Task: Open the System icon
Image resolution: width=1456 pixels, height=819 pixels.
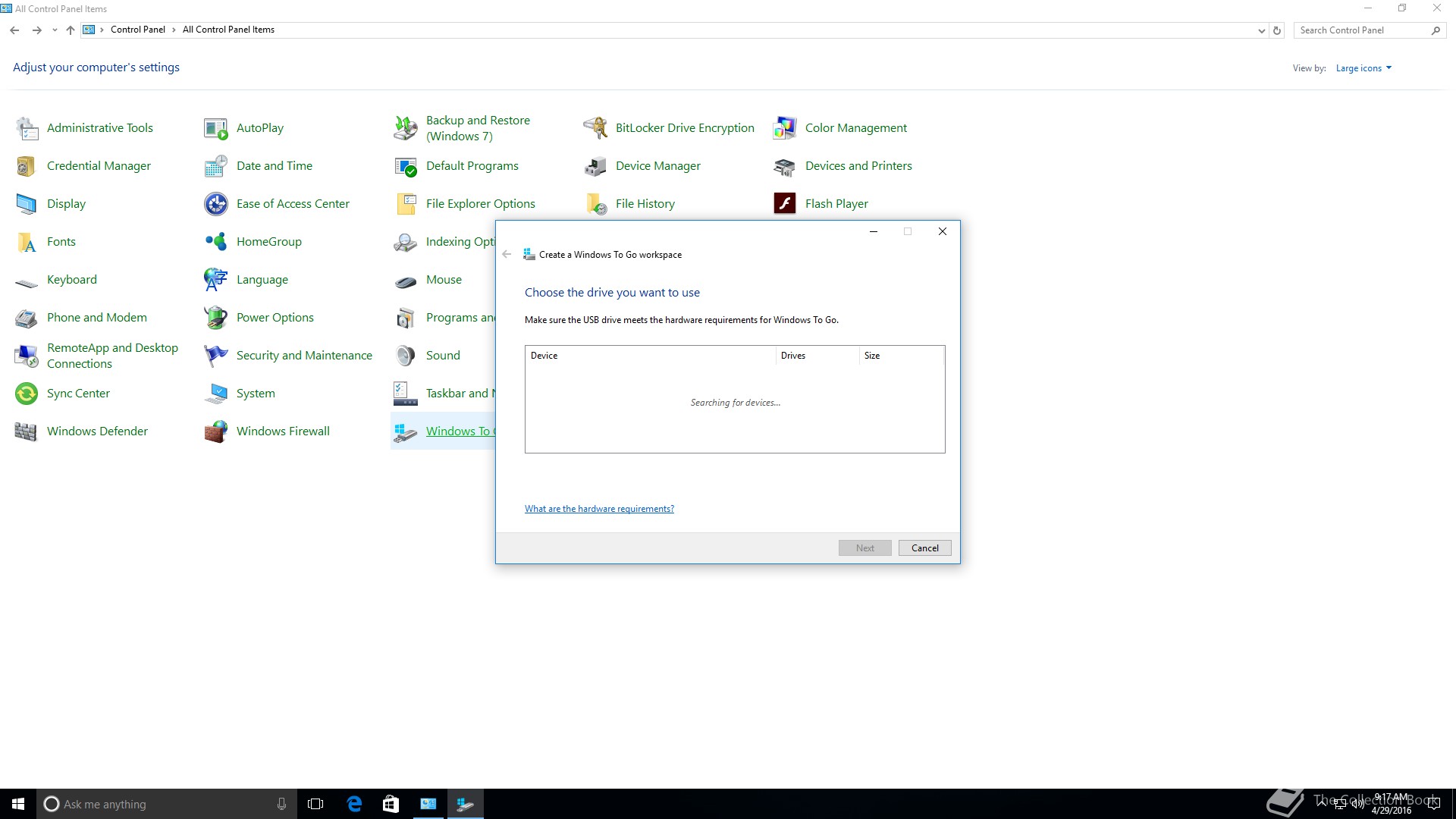Action: point(216,394)
